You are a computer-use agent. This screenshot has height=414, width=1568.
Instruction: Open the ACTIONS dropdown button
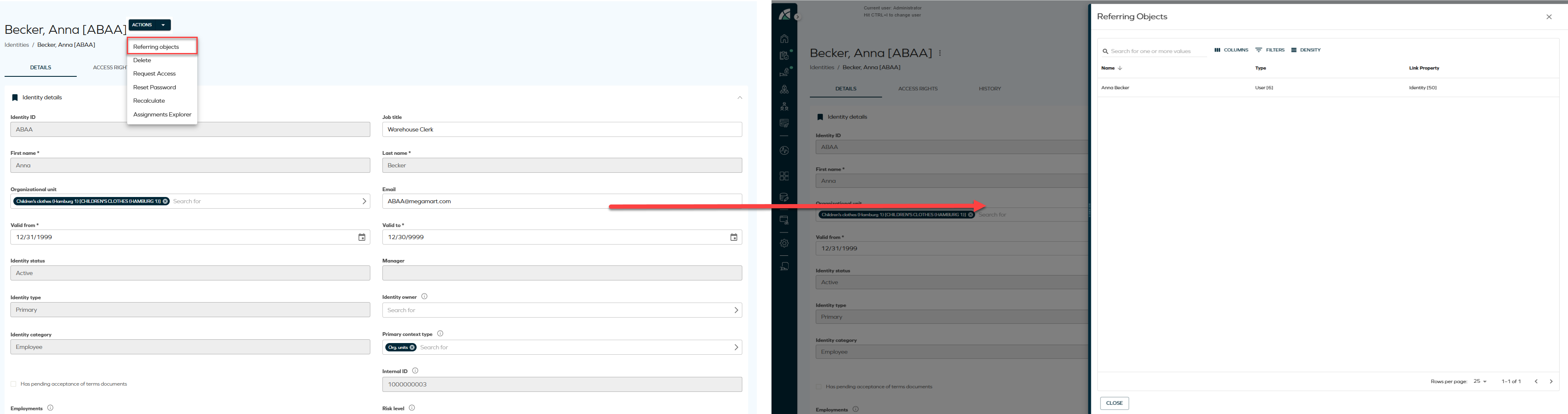tap(150, 25)
